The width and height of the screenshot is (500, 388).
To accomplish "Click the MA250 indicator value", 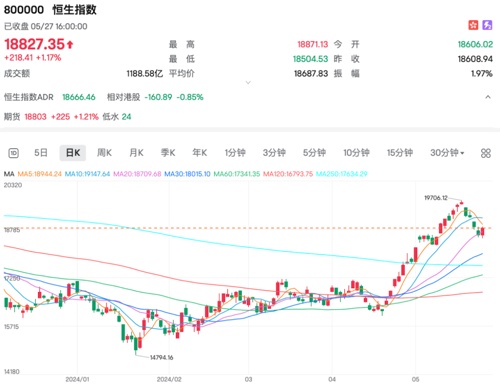I will (x=342, y=174).
